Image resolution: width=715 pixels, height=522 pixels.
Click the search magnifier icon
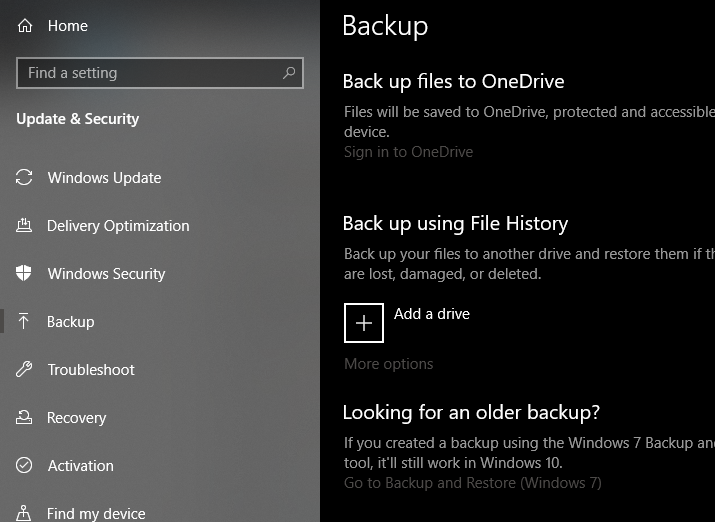[x=289, y=72]
